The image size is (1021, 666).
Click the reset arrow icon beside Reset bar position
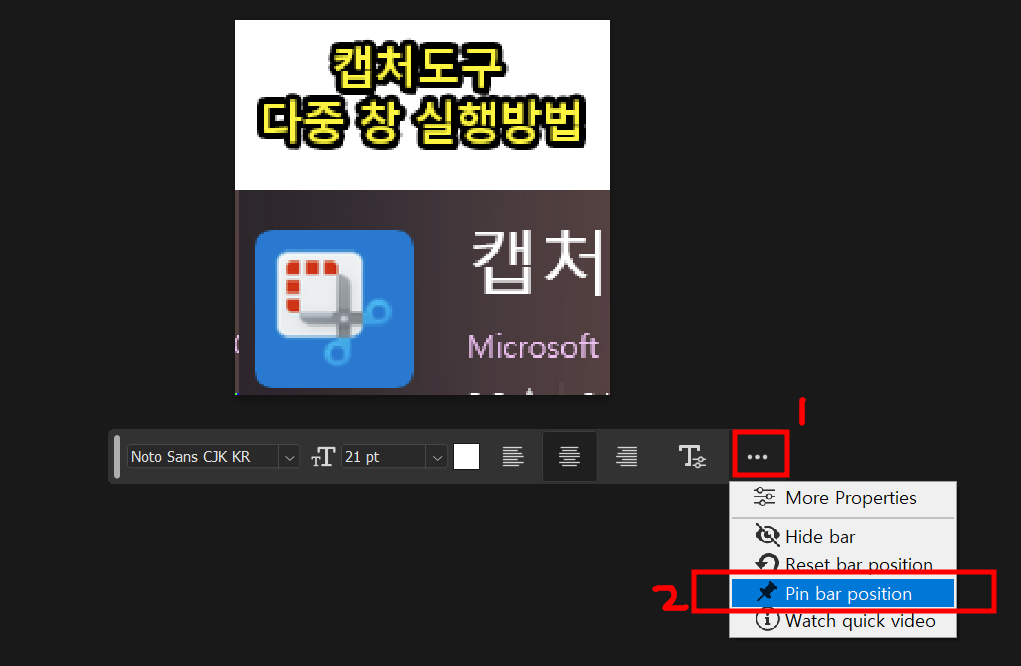767,563
